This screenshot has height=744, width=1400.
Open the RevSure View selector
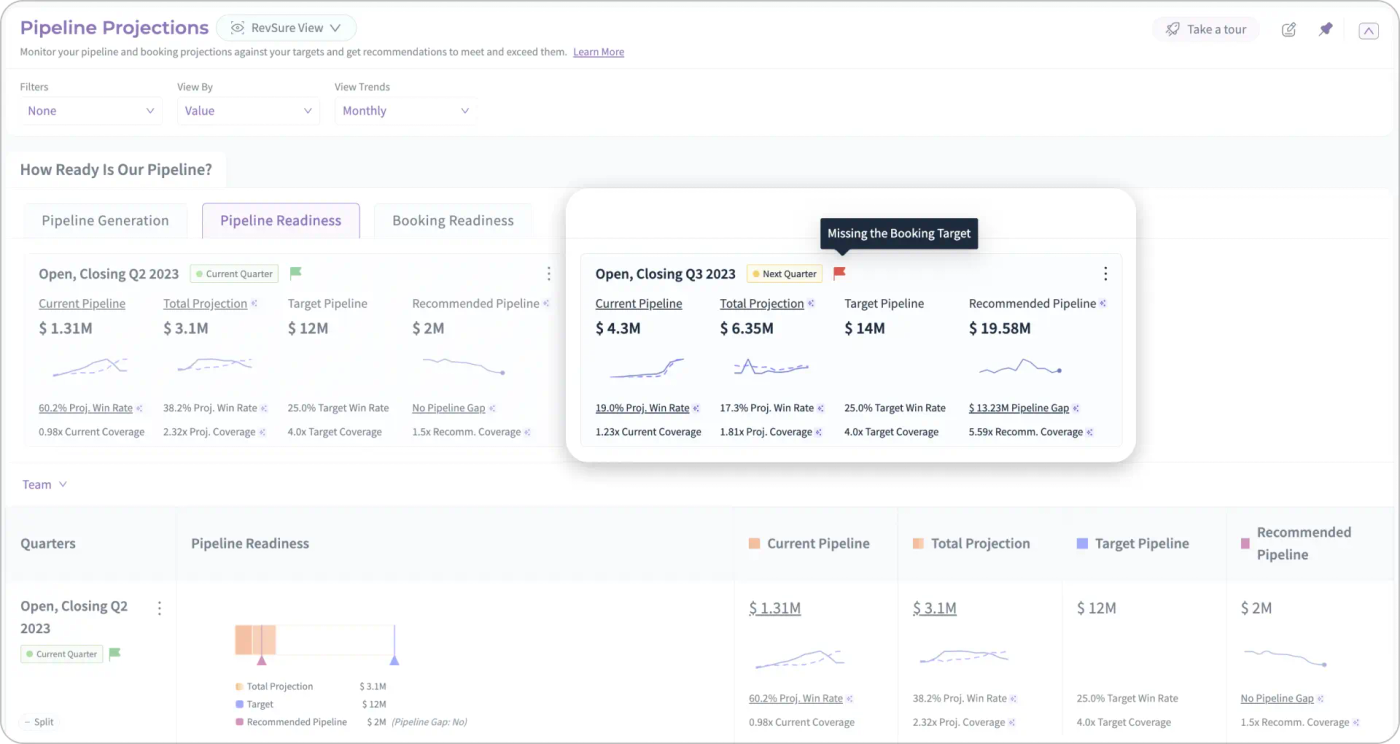point(286,28)
